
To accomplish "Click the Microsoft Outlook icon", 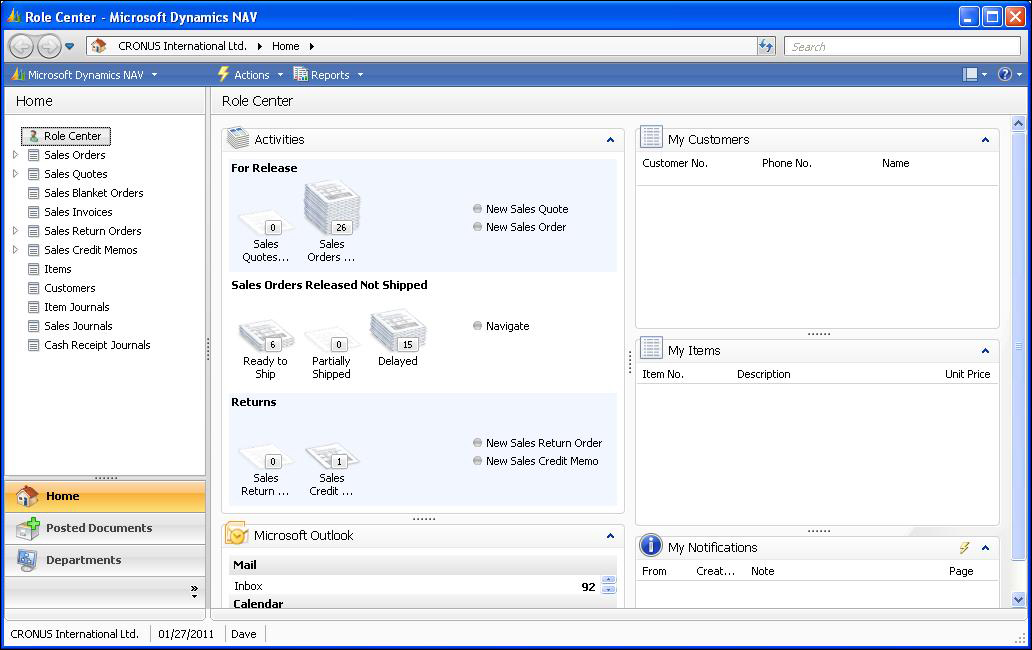I will (x=236, y=534).
